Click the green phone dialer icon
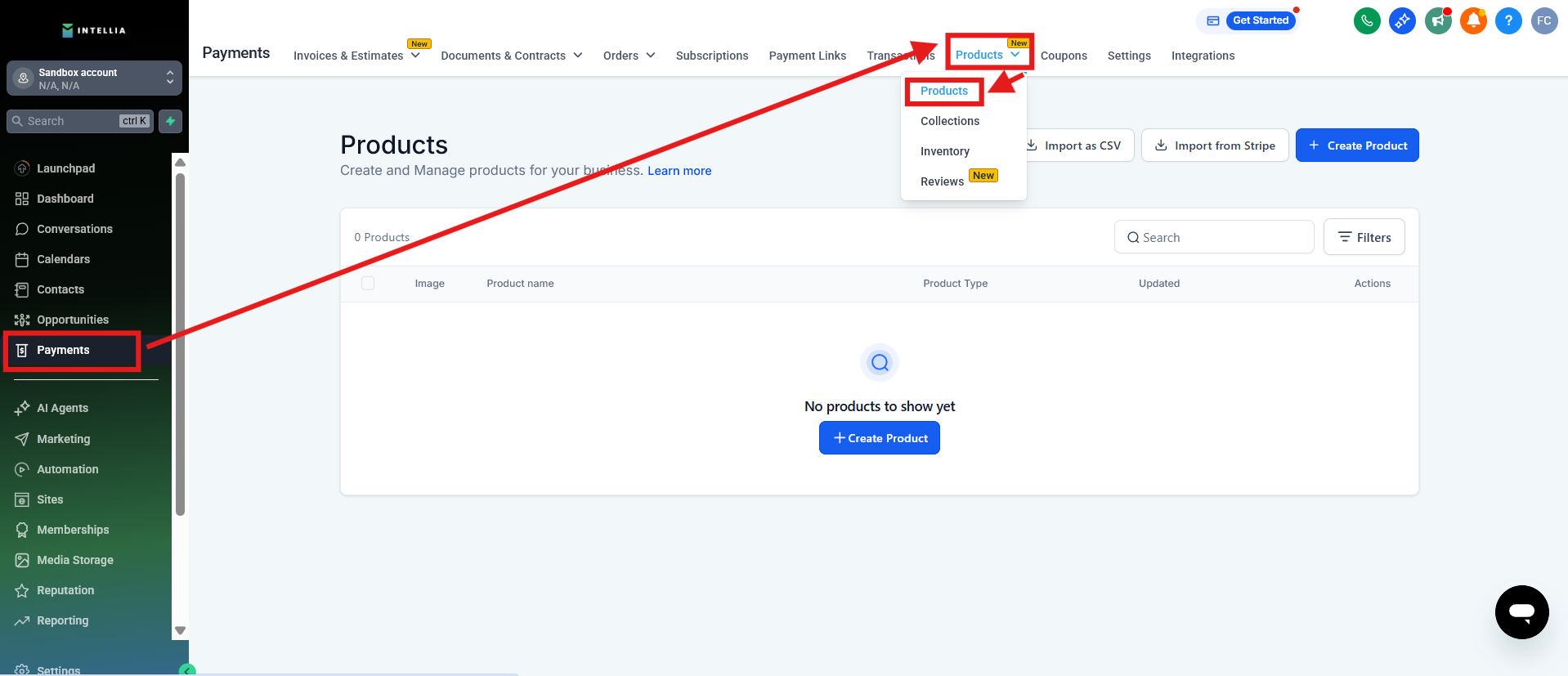The image size is (1568, 676). pos(1367,20)
